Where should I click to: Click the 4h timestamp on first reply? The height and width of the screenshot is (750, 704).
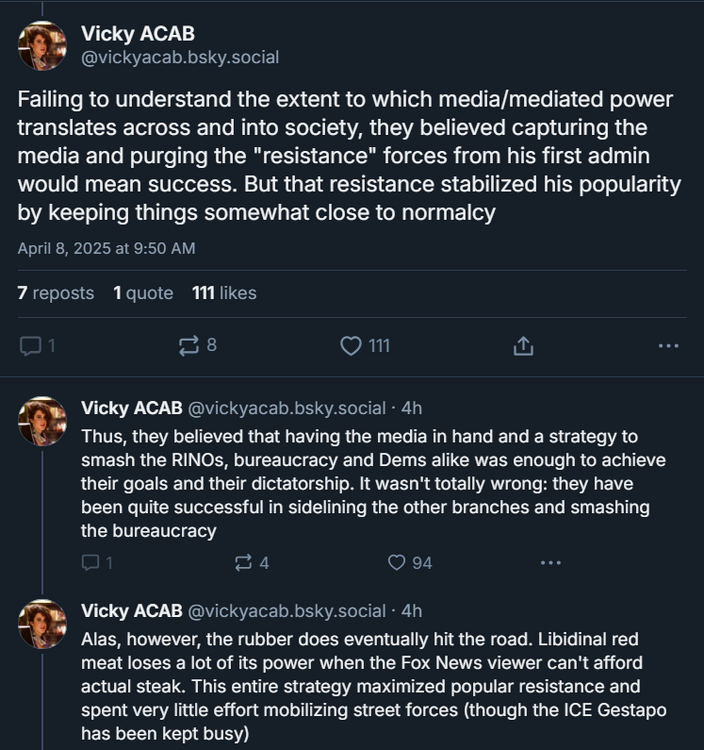pos(411,408)
